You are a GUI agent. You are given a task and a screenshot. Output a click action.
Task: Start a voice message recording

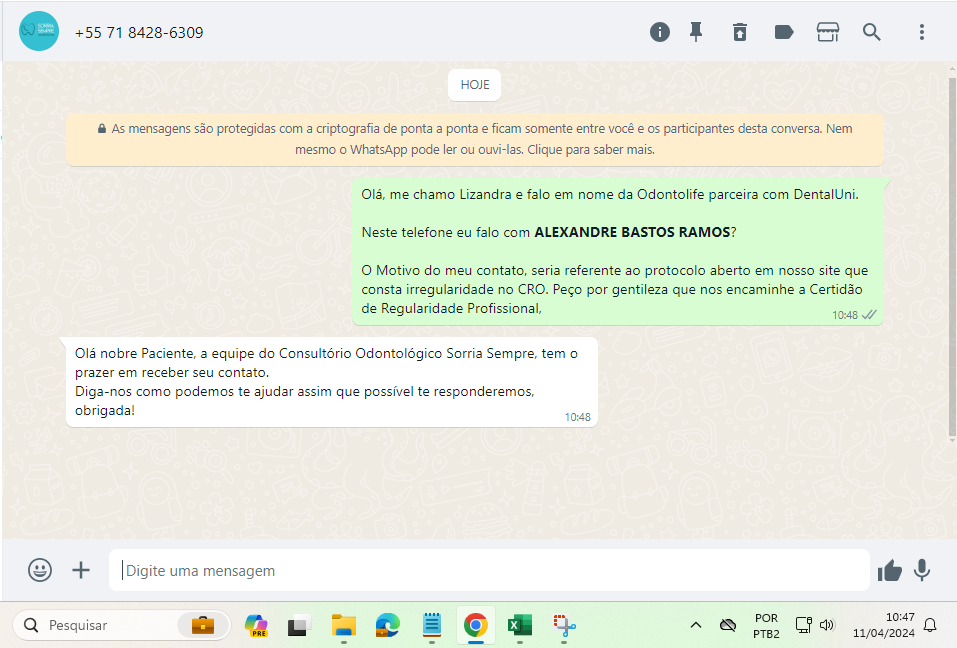(x=922, y=570)
